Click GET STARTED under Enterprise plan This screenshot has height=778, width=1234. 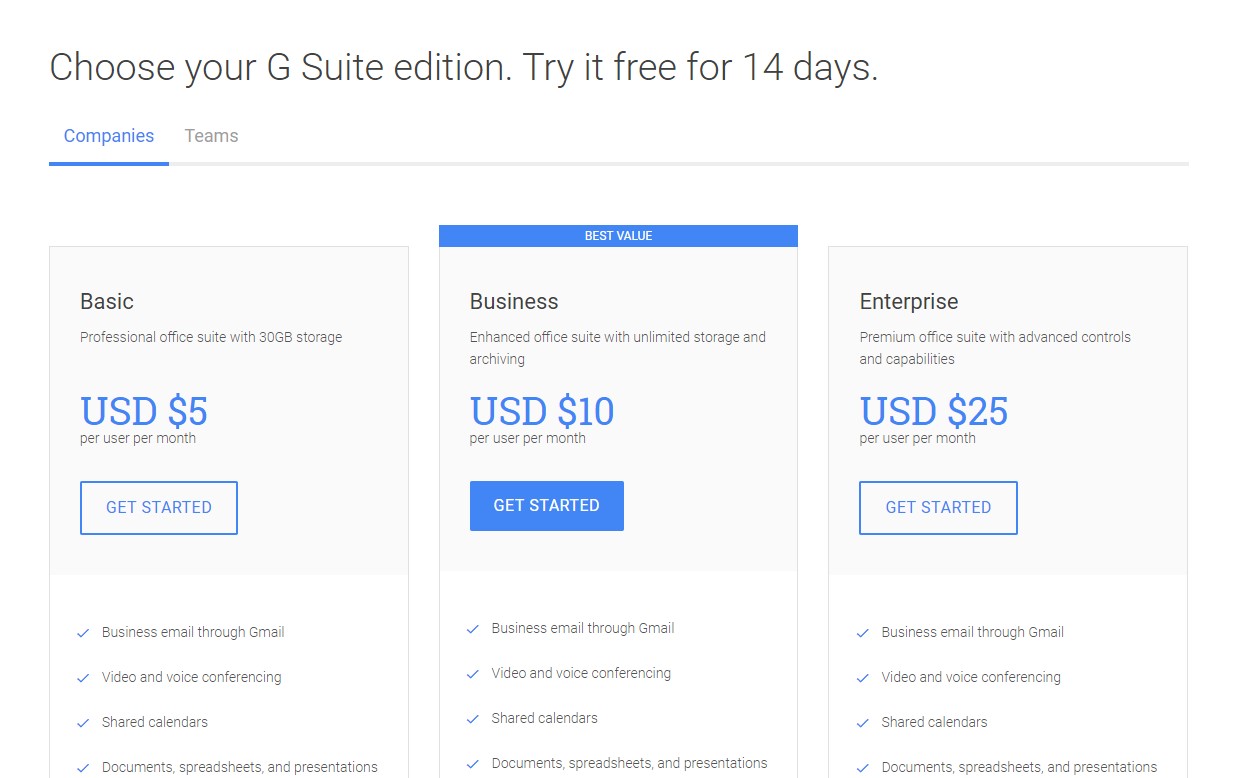coord(938,508)
